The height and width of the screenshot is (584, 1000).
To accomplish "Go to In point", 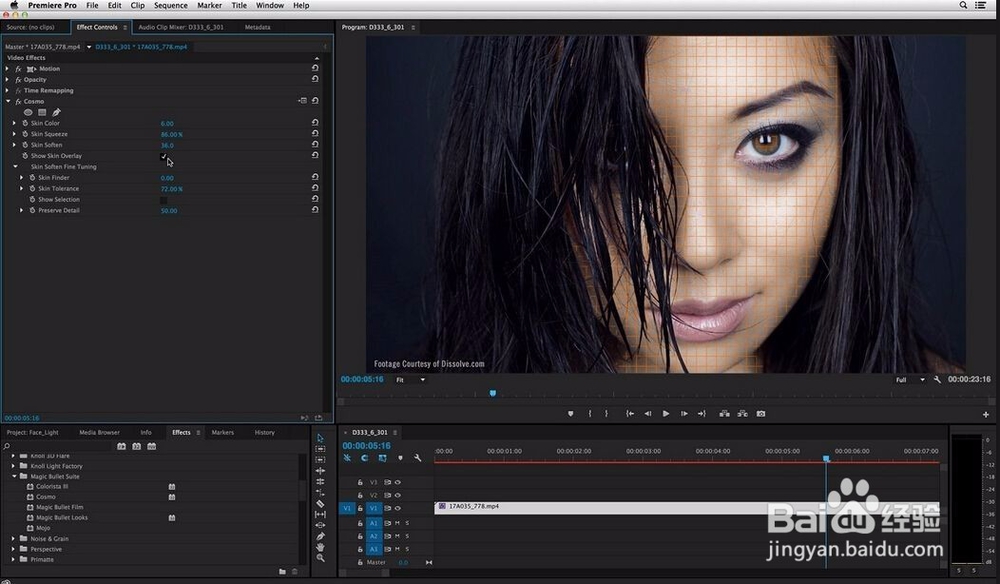I will pos(630,414).
